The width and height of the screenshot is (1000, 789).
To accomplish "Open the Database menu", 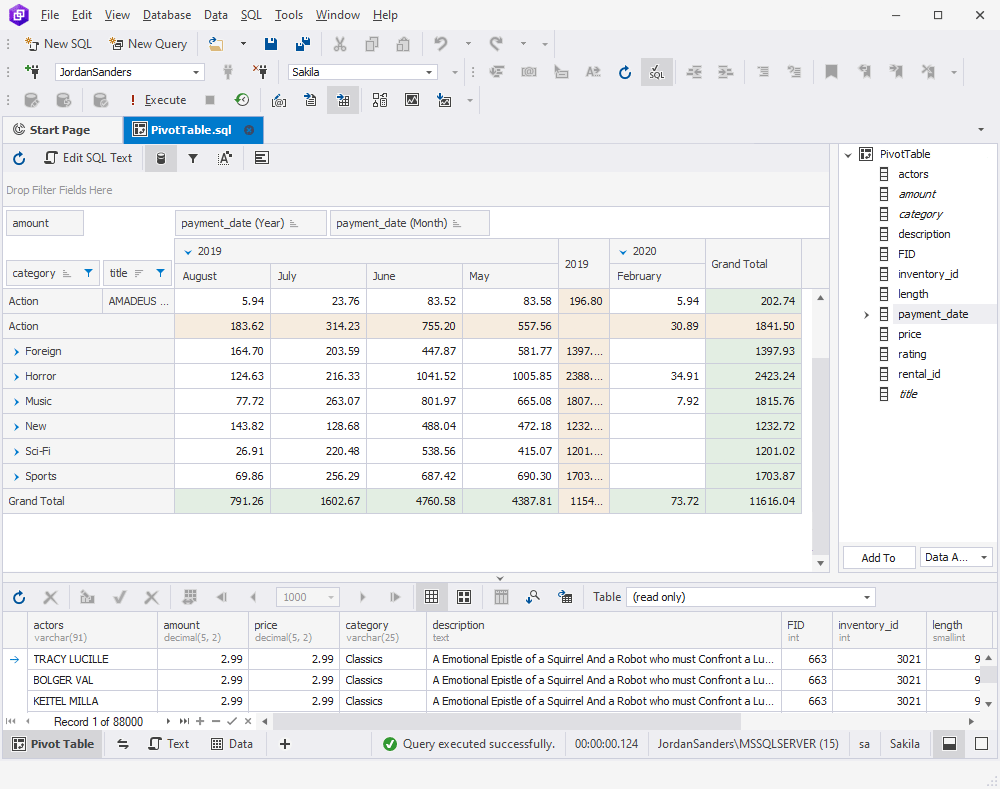I will coord(166,15).
